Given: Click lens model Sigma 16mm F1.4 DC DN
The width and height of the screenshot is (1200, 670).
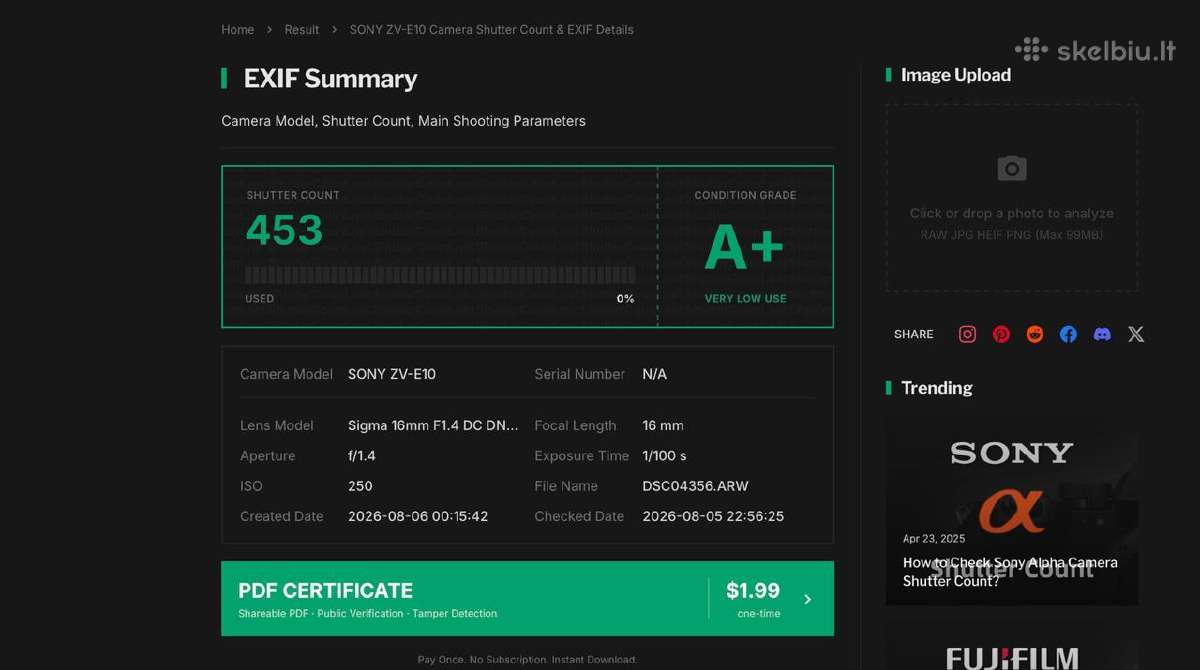Looking at the screenshot, I should [x=433, y=425].
